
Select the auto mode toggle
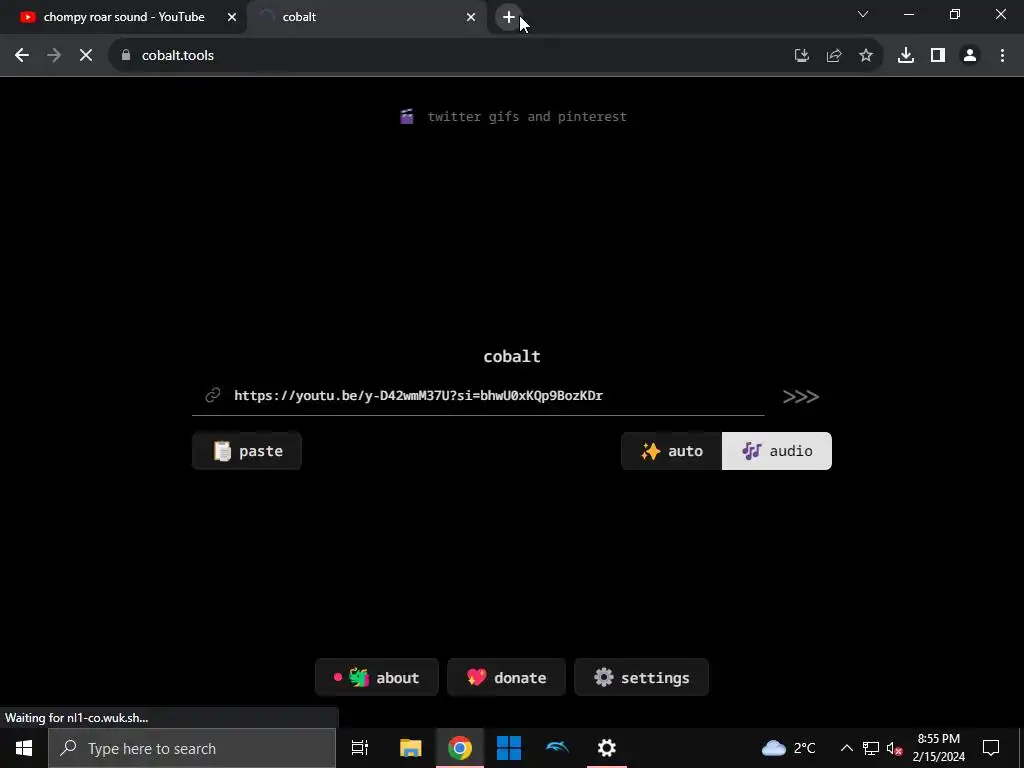[x=671, y=451]
